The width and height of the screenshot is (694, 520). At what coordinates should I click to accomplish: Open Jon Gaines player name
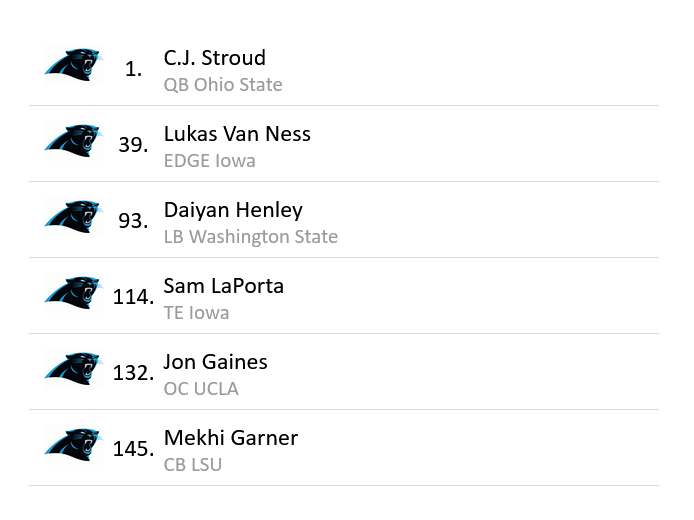(x=215, y=362)
